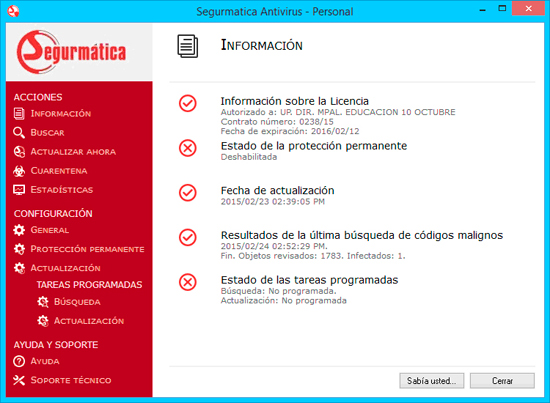The image size is (550, 403).
Task: Close the window with the red X
Action: tap(528, 8)
